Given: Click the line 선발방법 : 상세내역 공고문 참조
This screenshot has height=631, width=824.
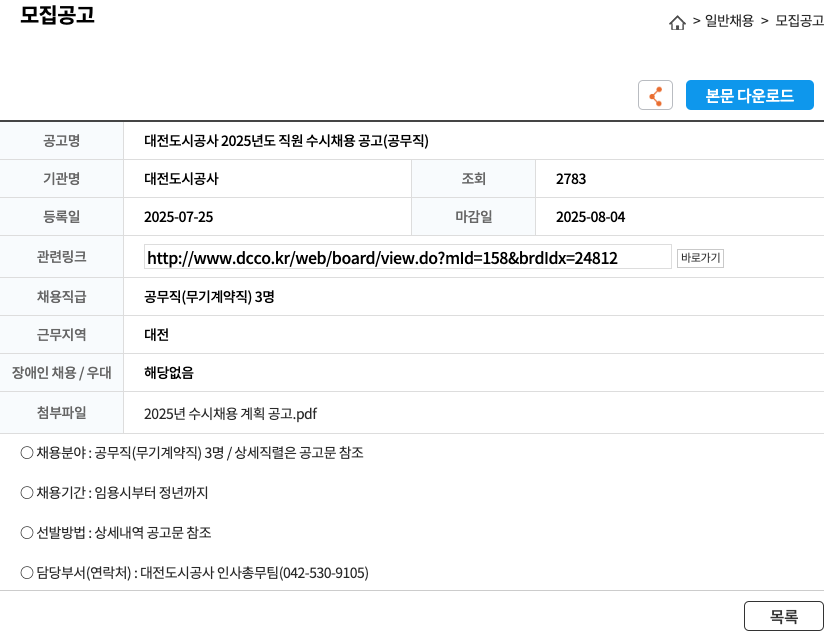Looking at the screenshot, I should click(x=116, y=533).
